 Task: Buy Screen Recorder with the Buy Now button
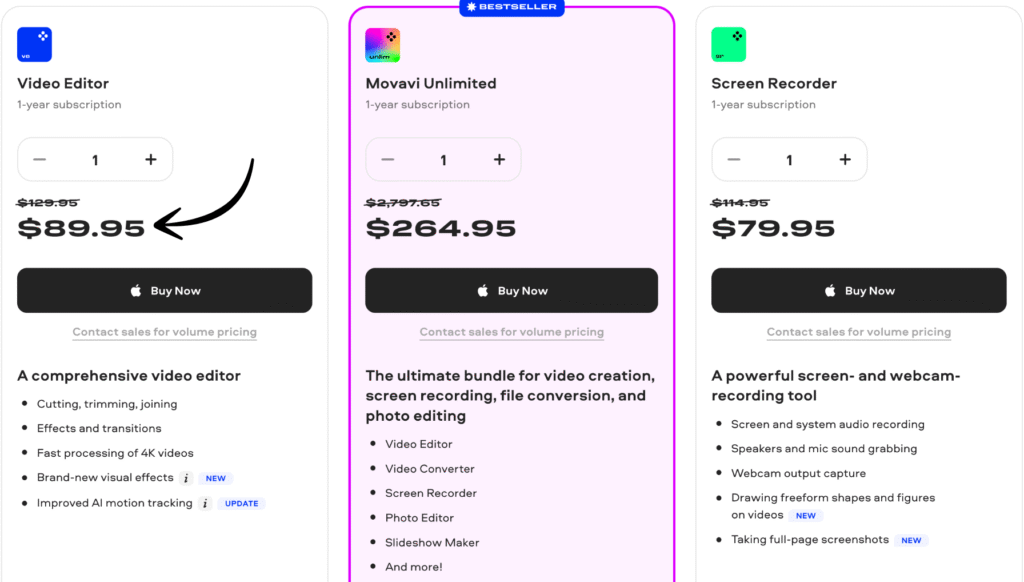(x=858, y=290)
